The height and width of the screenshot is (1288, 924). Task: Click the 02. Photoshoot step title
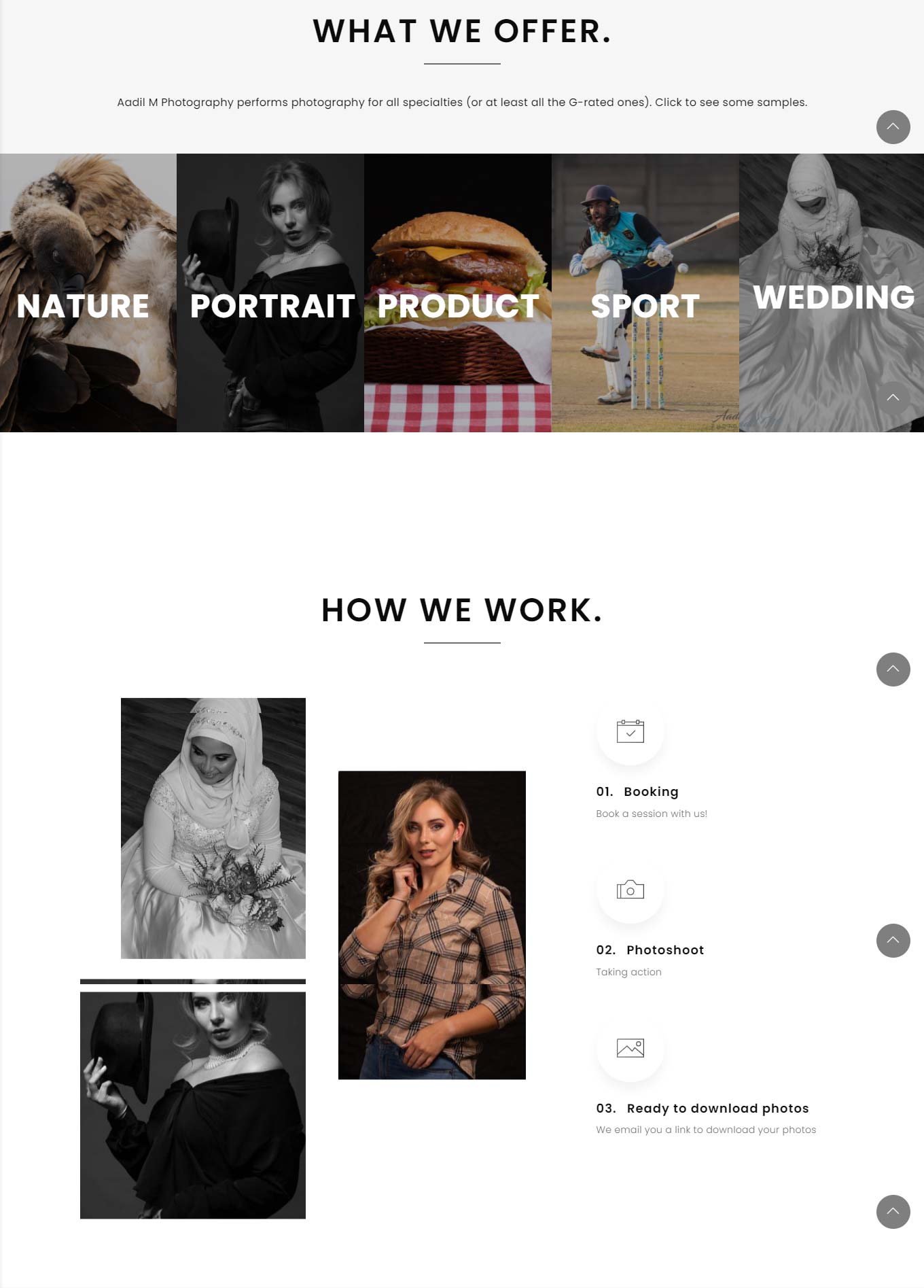[650, 950]
